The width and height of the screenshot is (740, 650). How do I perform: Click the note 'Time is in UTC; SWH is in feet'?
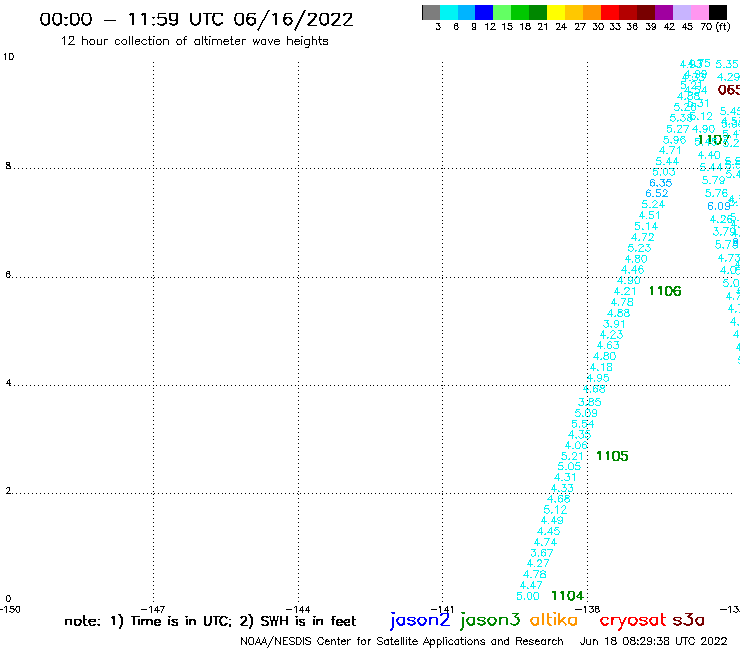click(210, 621)
